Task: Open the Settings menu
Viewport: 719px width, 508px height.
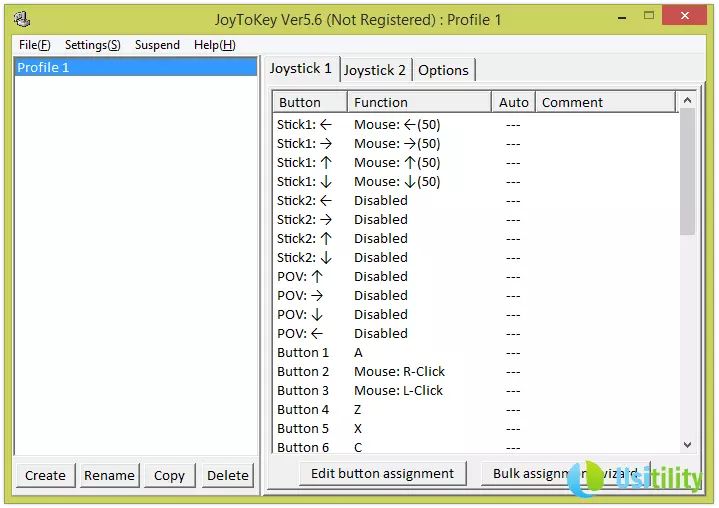Action: [x=93, y=45]
